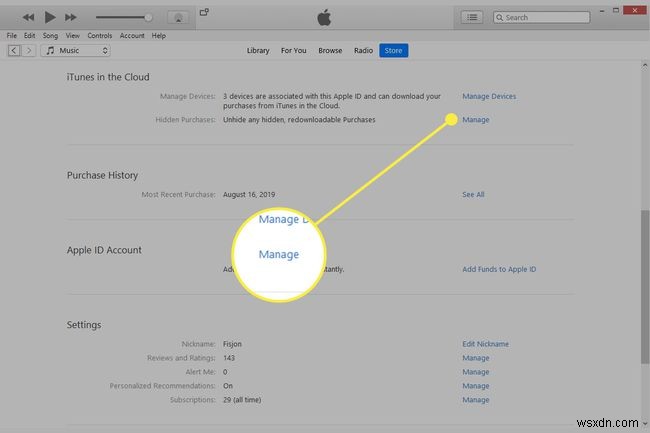650x433 pixels.
Task: Click the Manage Devices link
Action: pos(489,96)
